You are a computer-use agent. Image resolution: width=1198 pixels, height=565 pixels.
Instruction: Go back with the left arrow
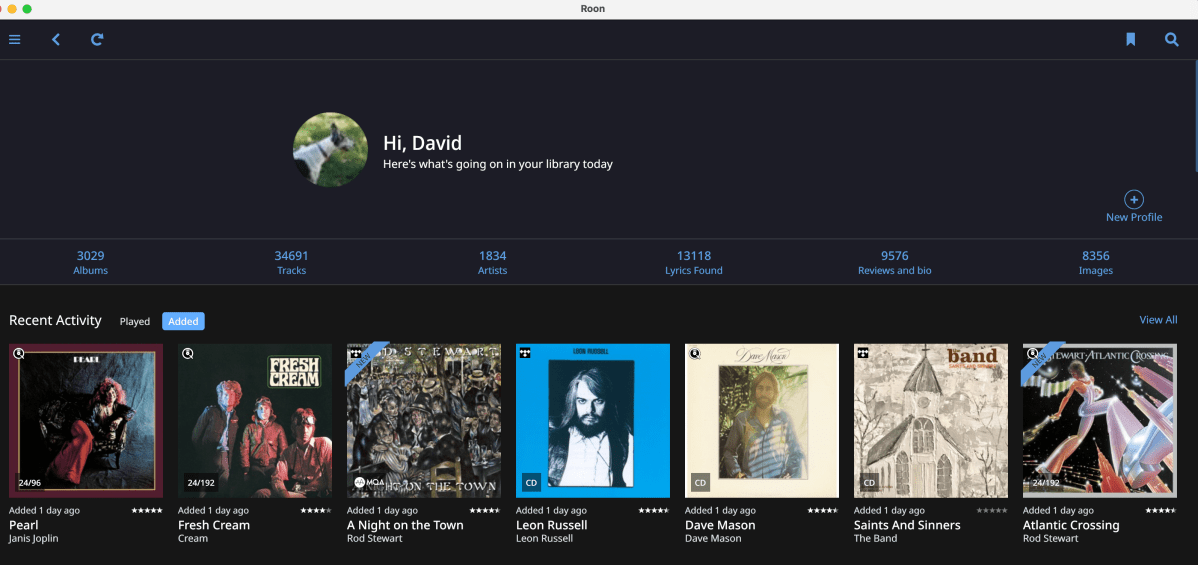point(56,40)
